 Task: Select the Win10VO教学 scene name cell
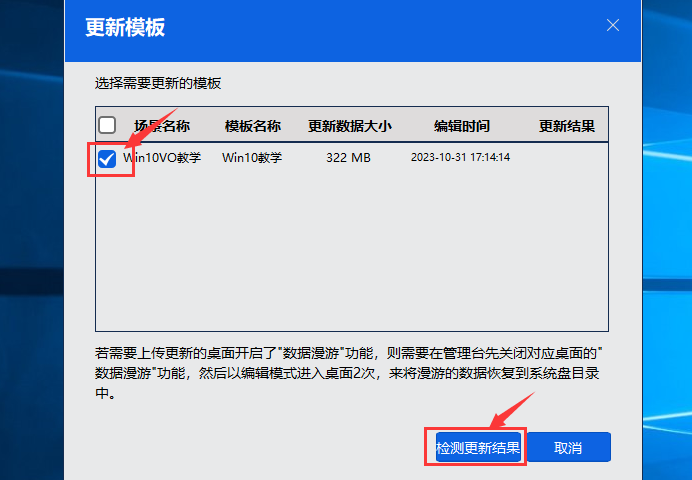click(x=162, y=158)
